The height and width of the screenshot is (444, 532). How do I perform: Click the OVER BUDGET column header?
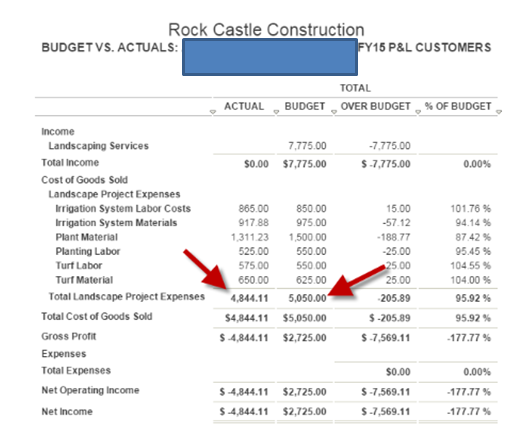pos(376,106)
